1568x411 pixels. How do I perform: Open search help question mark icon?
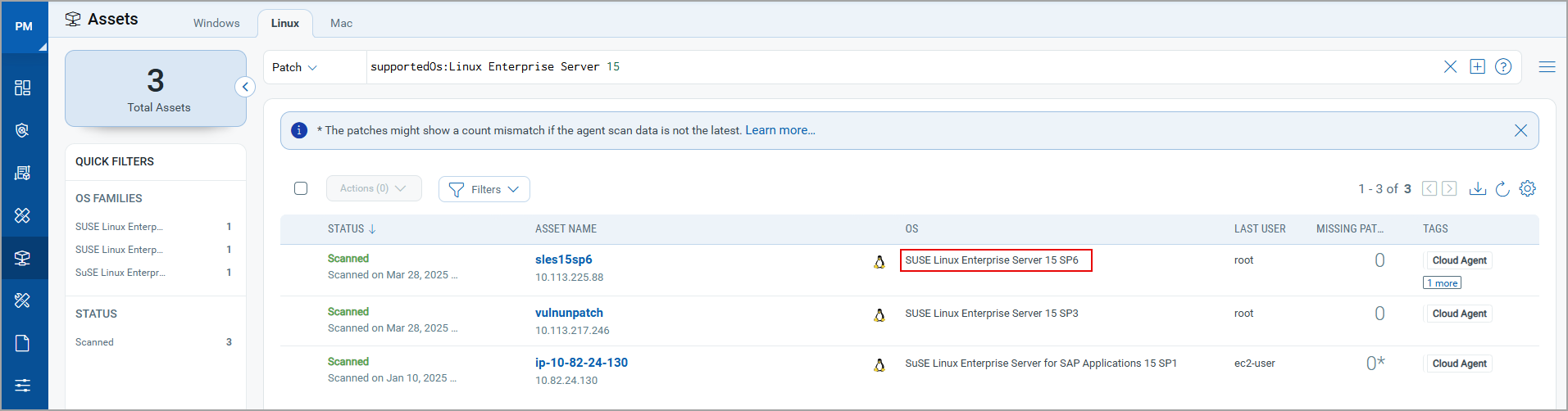[x=1503, y=66]
